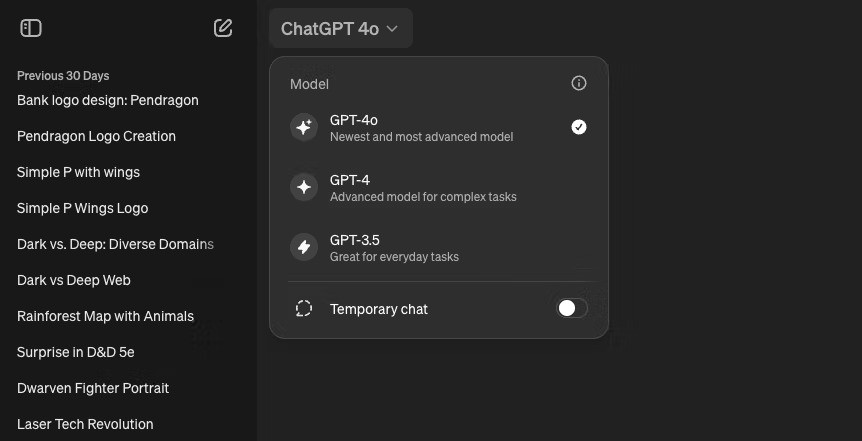
Task: Open Dwarven Fighter Portrait chat
Action: click(x=93, y=388)
